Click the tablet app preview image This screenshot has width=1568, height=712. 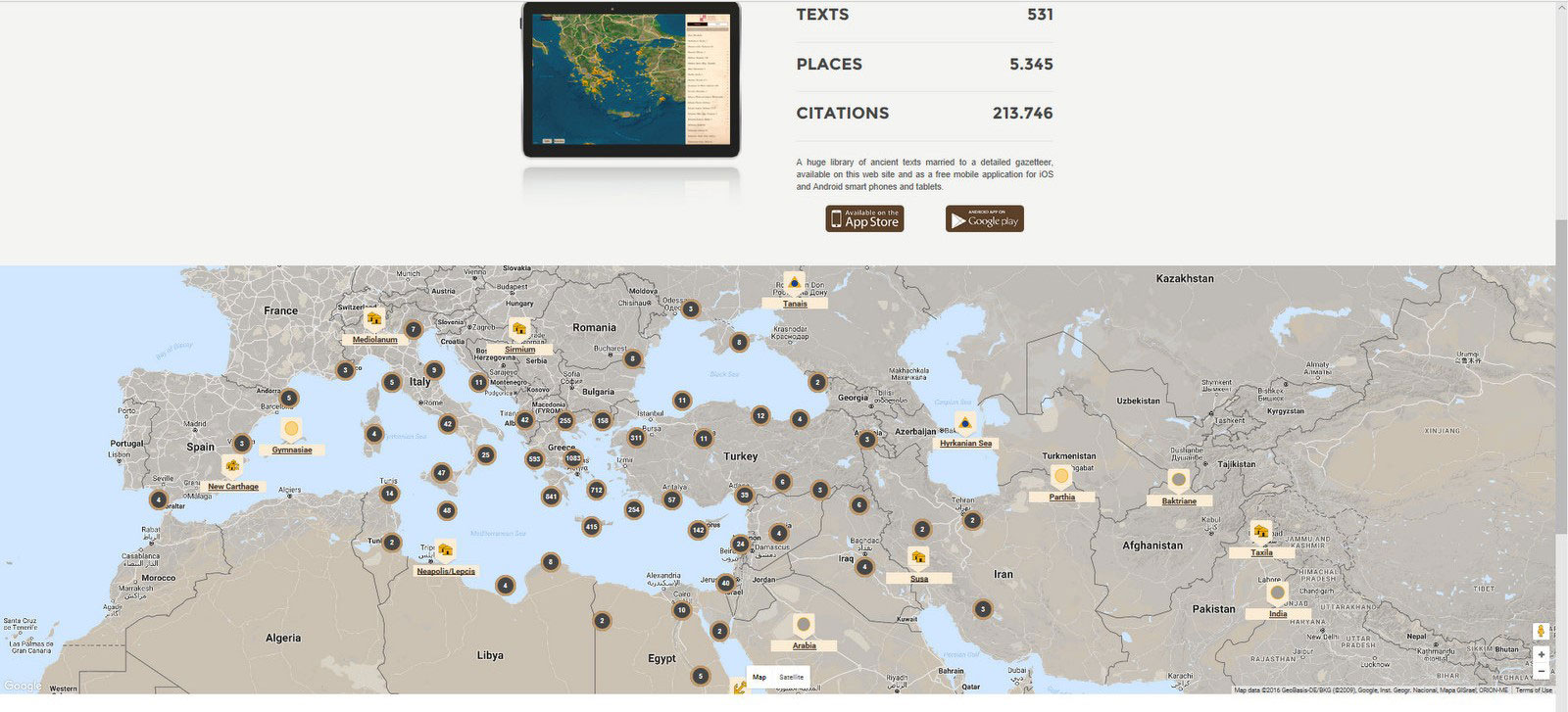[x=631, y=79]
